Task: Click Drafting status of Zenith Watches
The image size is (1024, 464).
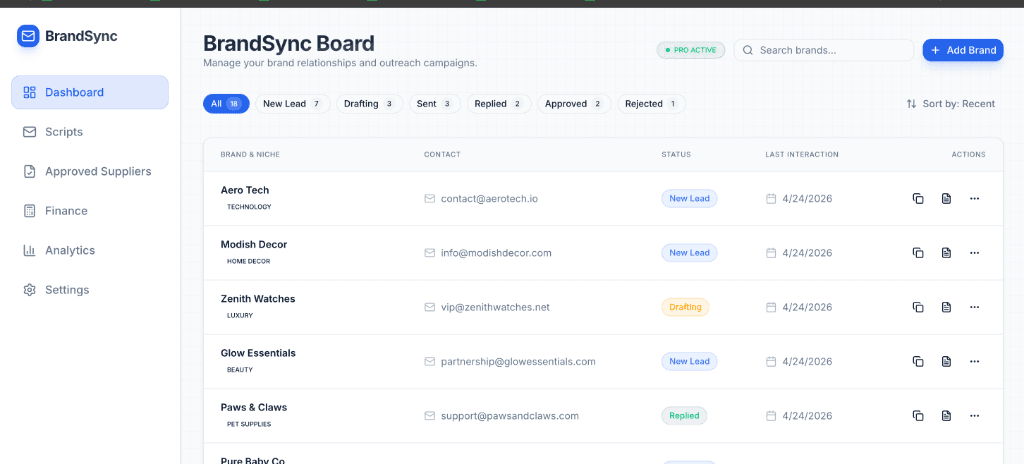Action: click(685, 307)
